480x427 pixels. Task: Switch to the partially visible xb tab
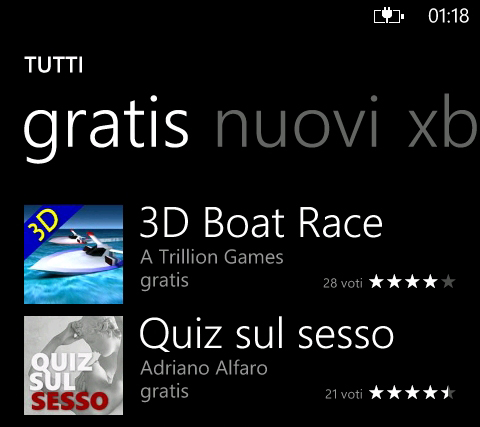pos(443,121)
